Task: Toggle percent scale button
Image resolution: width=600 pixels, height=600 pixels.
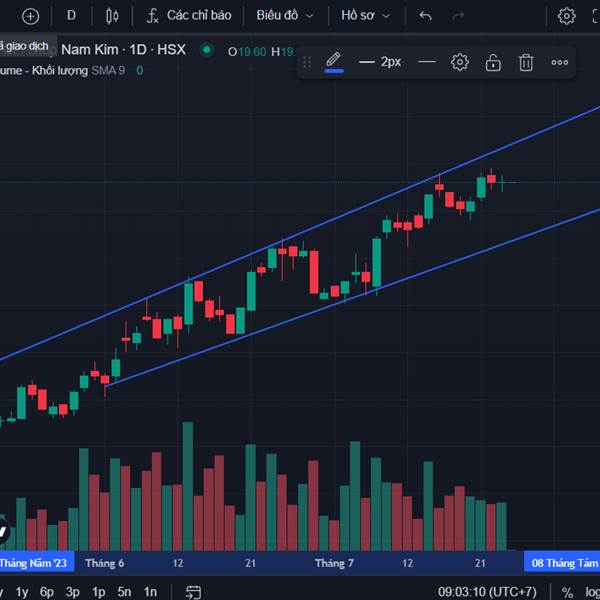Action: [x=567, y=592]
